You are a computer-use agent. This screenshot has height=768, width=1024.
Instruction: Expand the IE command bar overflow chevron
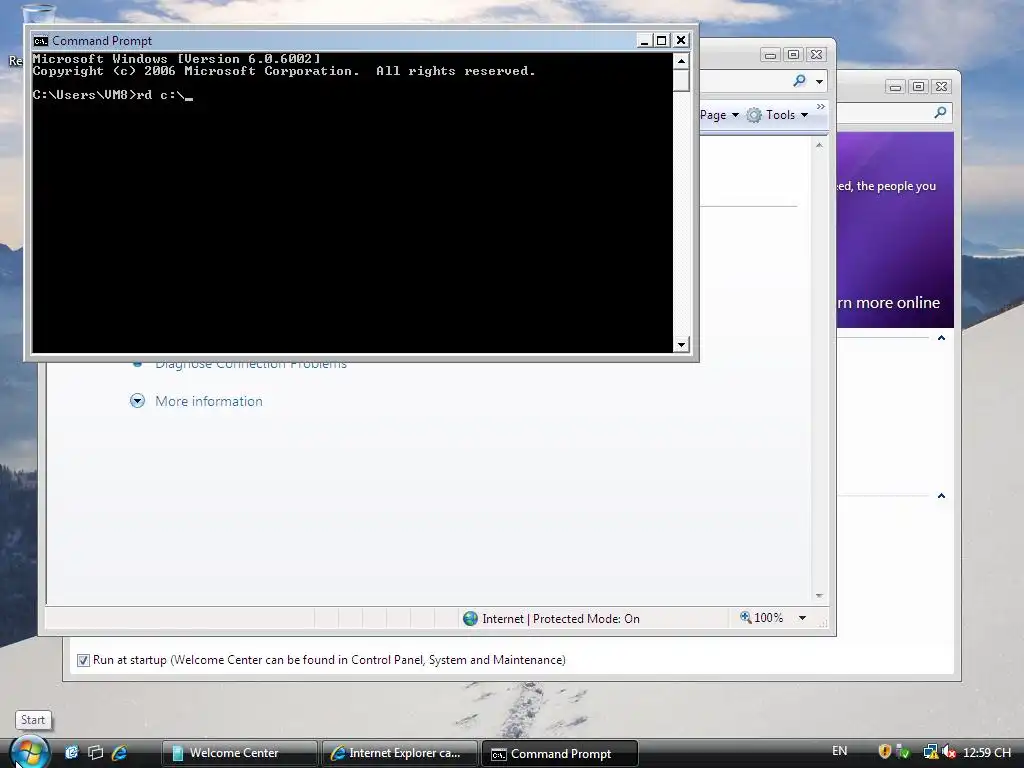tap(821, 106)
